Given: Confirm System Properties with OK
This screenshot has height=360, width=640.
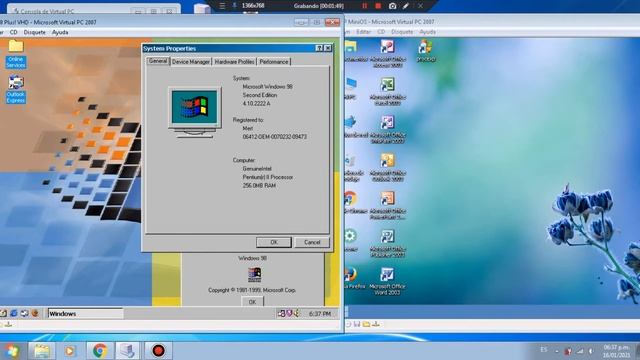Looking at the screenshot, I should (273, 242).
